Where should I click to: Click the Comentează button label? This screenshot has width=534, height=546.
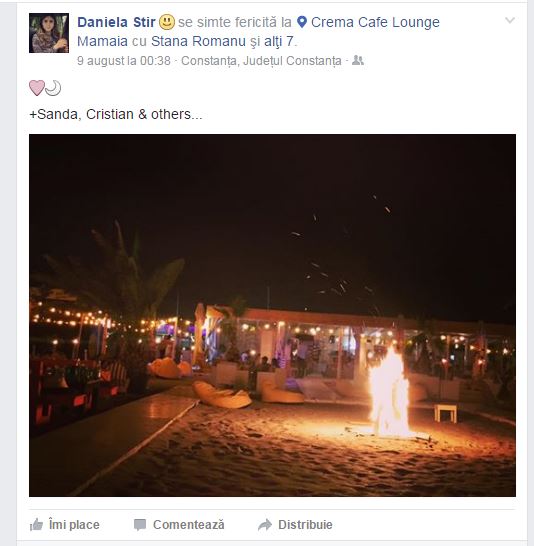click(189, 524)
